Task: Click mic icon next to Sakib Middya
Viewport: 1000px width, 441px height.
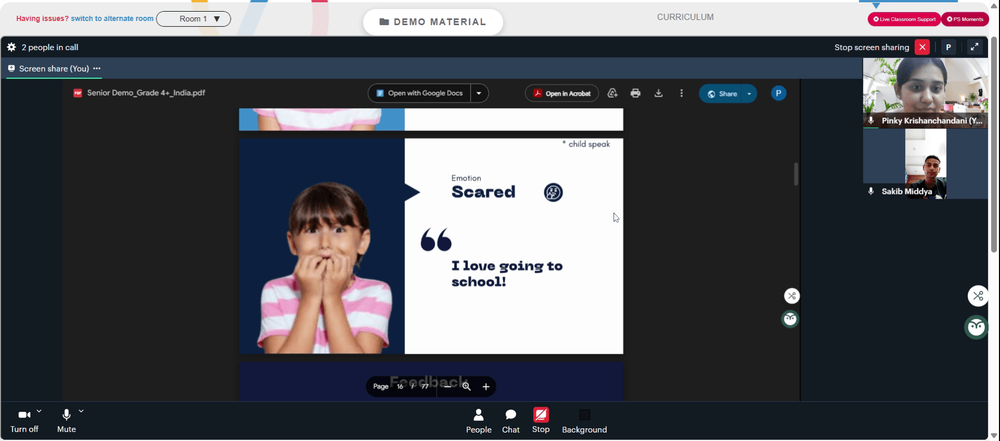Action: (x=871, y=191)
